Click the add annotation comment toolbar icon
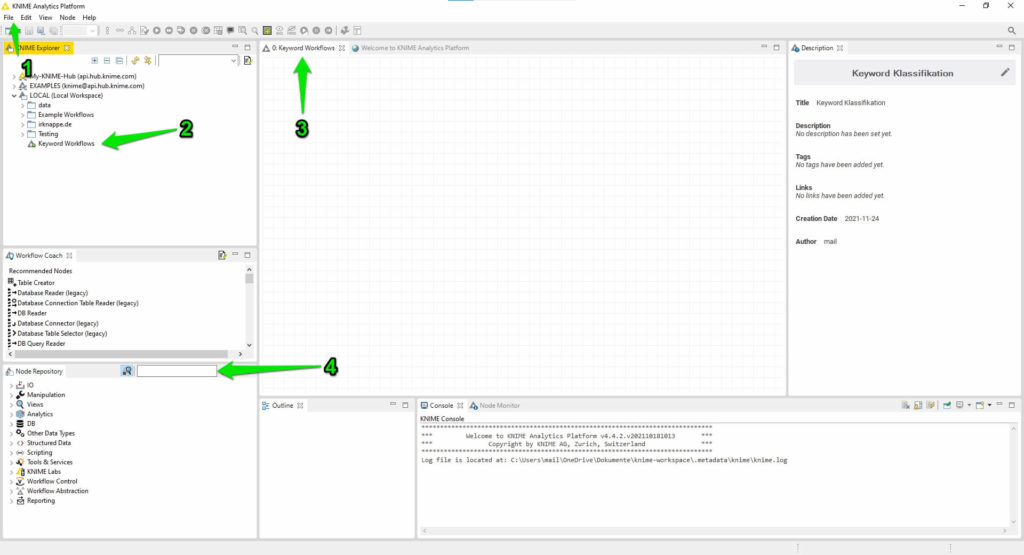 coord(230,31)
